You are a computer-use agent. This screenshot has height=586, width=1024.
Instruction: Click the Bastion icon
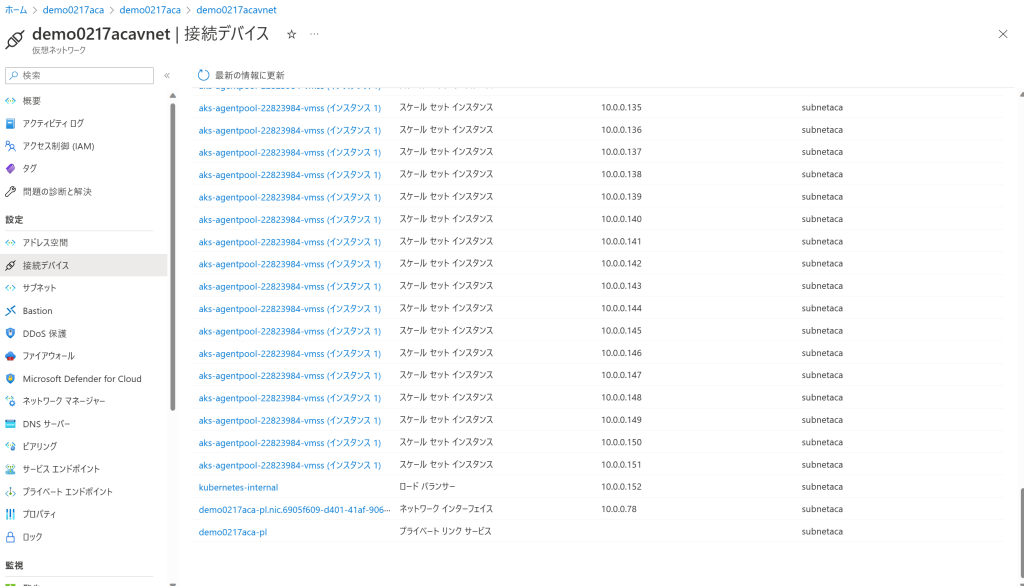pos(10,310)
